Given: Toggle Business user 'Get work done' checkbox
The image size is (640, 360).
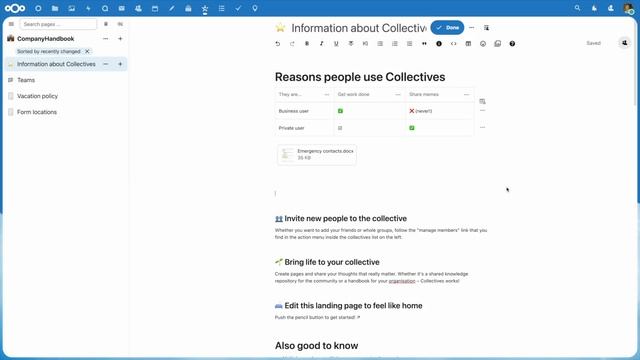Looking at the screenshot, I should [x=340, y=111].
